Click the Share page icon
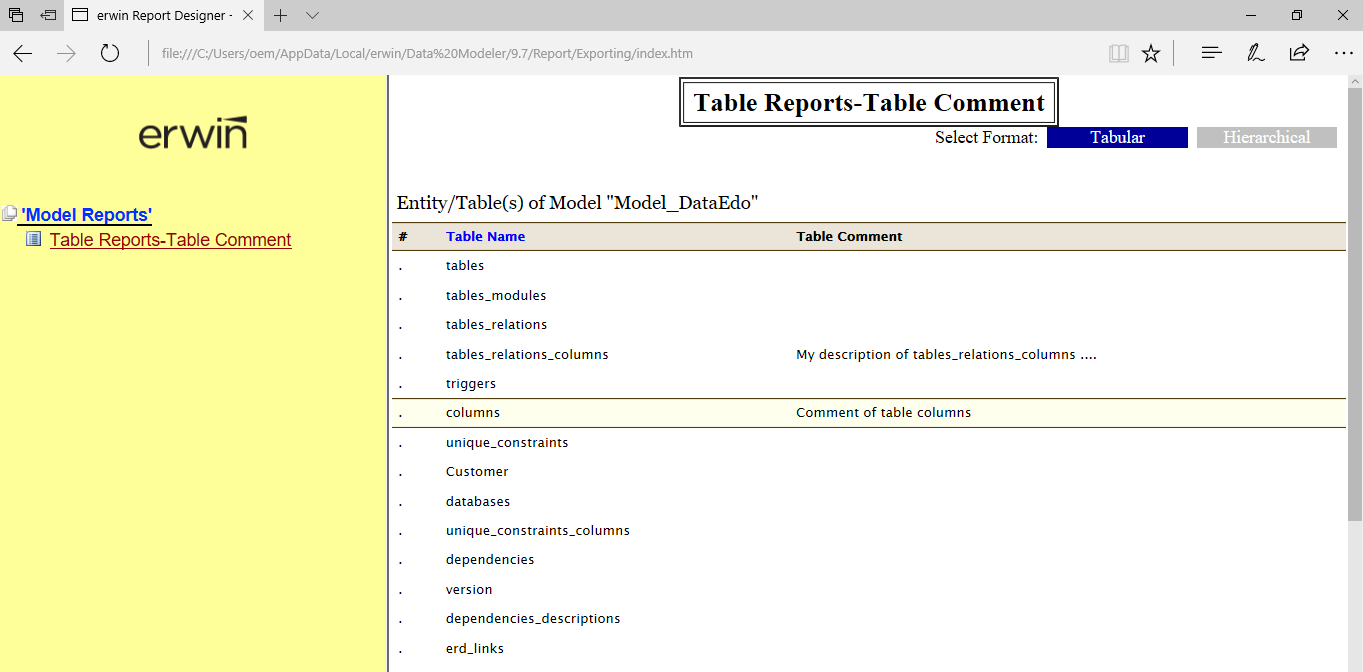This screenshot has height=672, width=1363. coord(1299,54)
